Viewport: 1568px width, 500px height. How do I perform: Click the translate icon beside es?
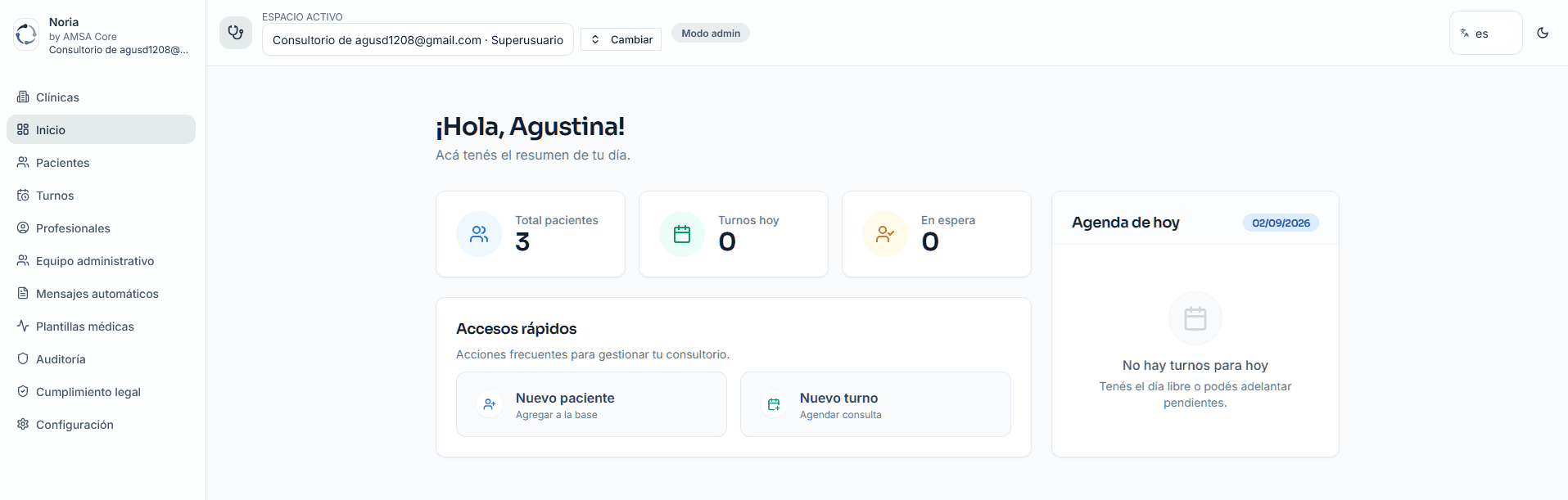(1465, 33)
